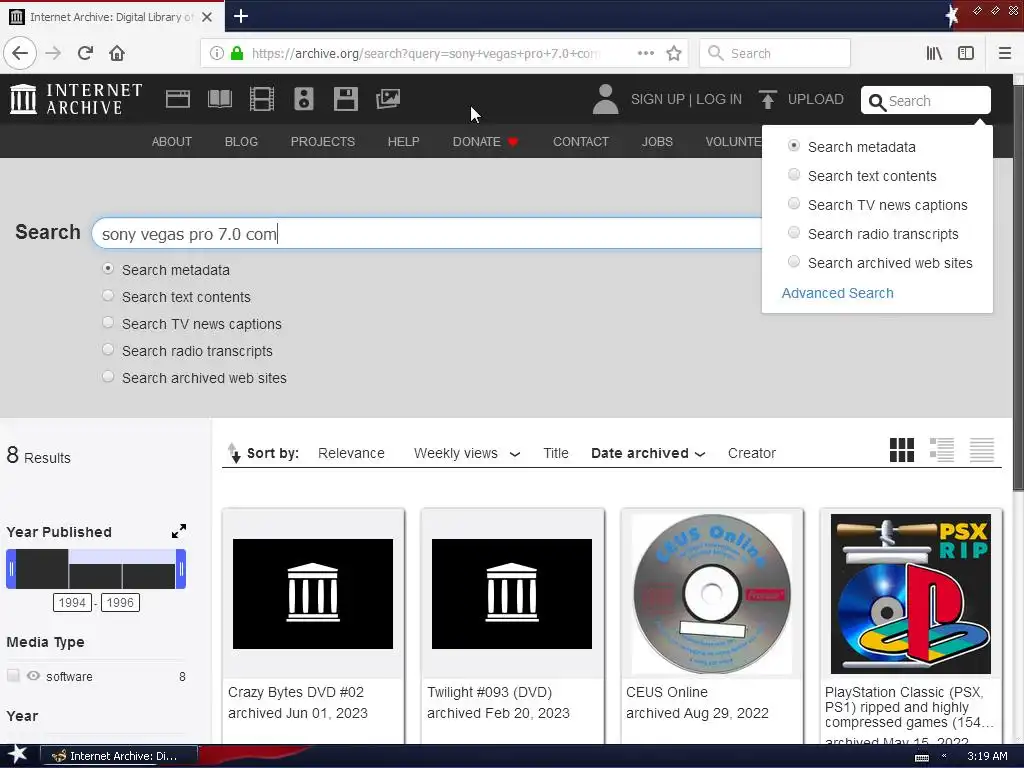Open the Software floppy disk icon
This screenshot has height=768, width=1024.
pyautogui.click(x=345, y=99)
